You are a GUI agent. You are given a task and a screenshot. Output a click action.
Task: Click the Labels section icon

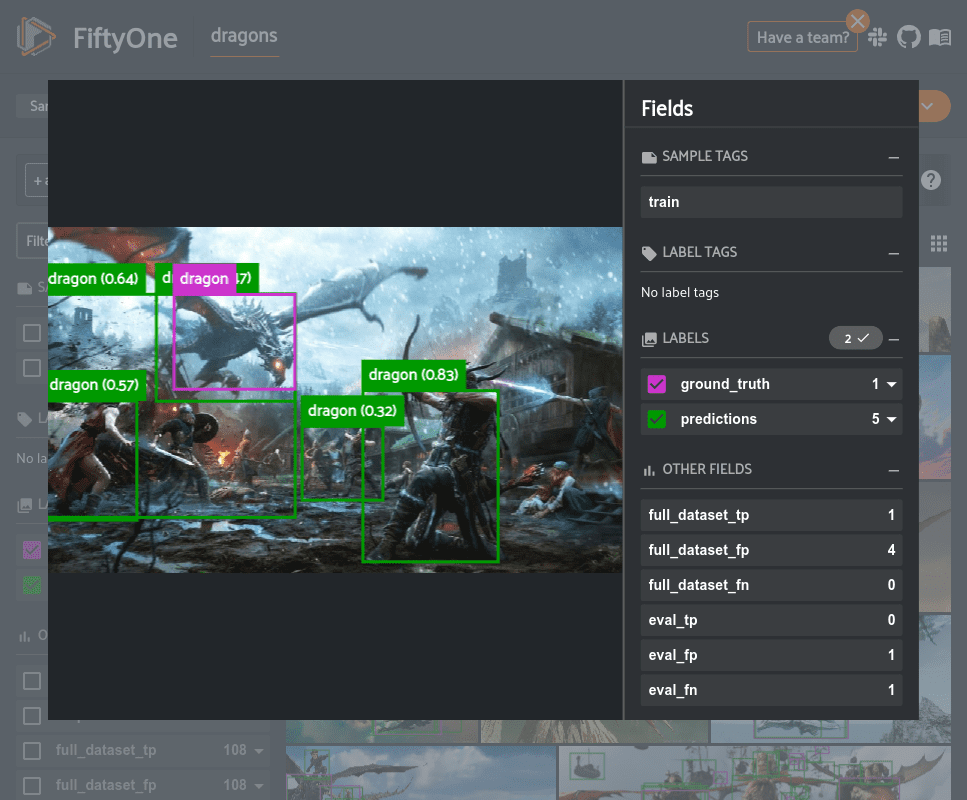coord(649,339)
